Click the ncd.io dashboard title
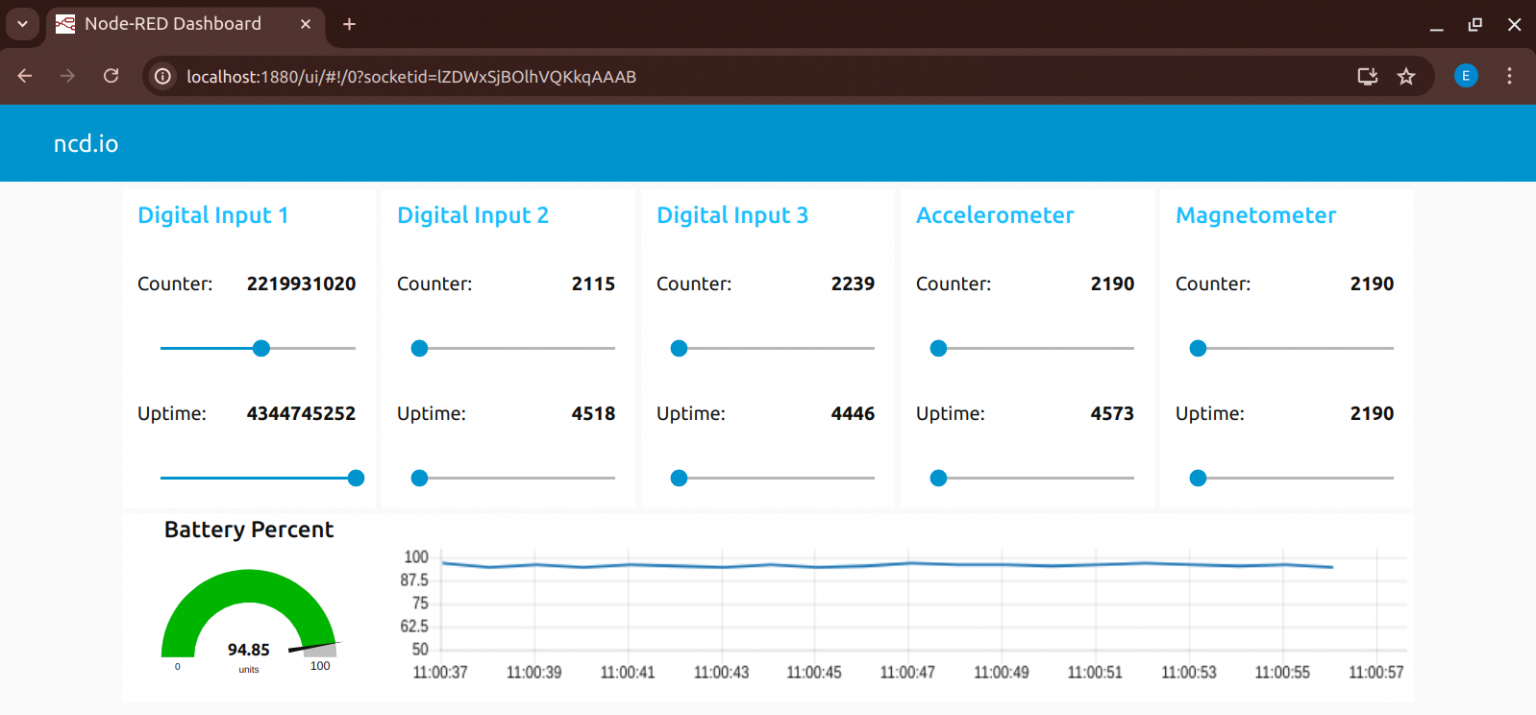1536x715 pixels. click(x=86, y=144)
